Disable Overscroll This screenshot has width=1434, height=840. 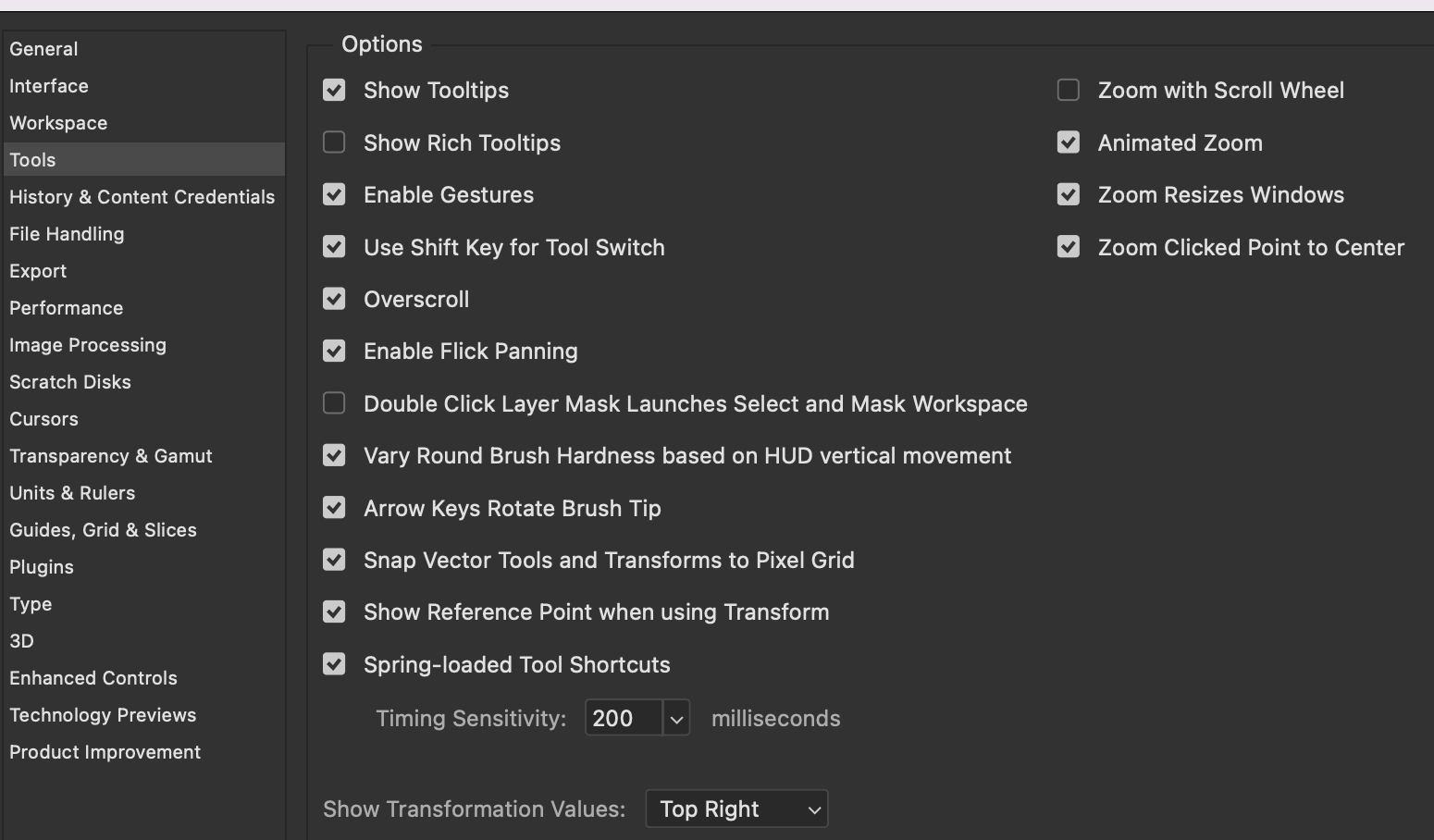(x=334, y=299)
